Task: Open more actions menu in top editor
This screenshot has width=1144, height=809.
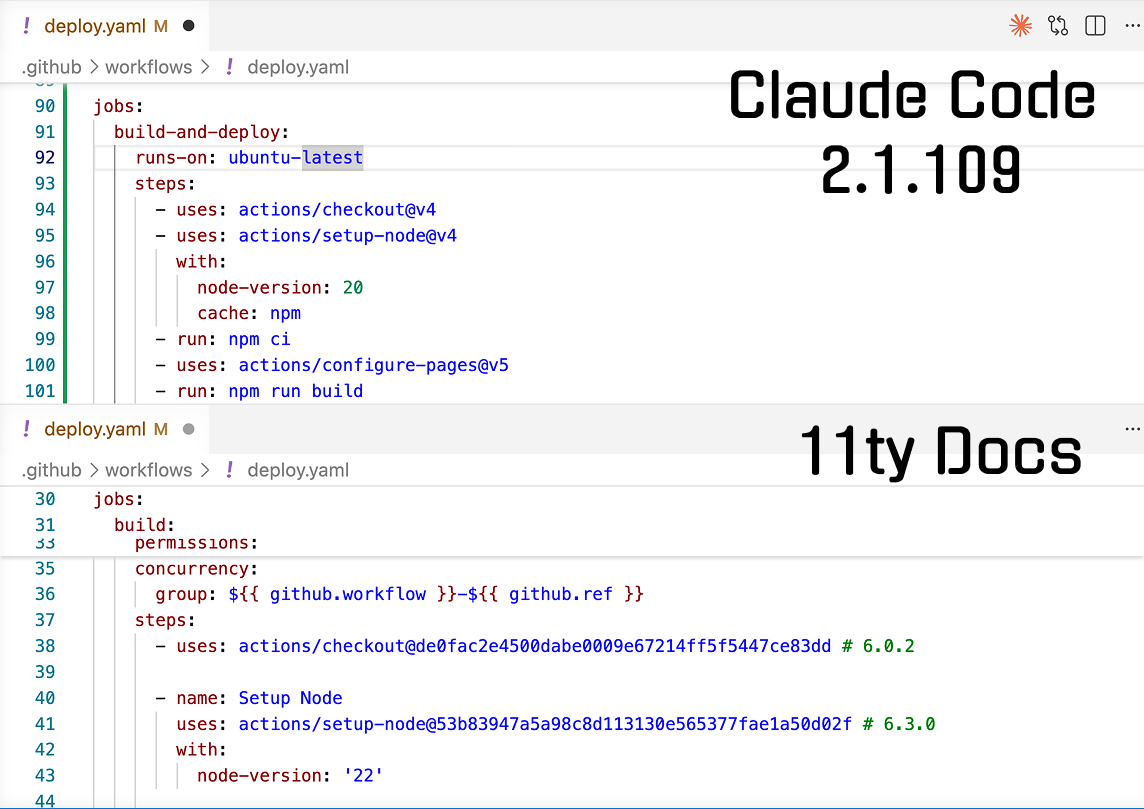Action: [1132, 26]
